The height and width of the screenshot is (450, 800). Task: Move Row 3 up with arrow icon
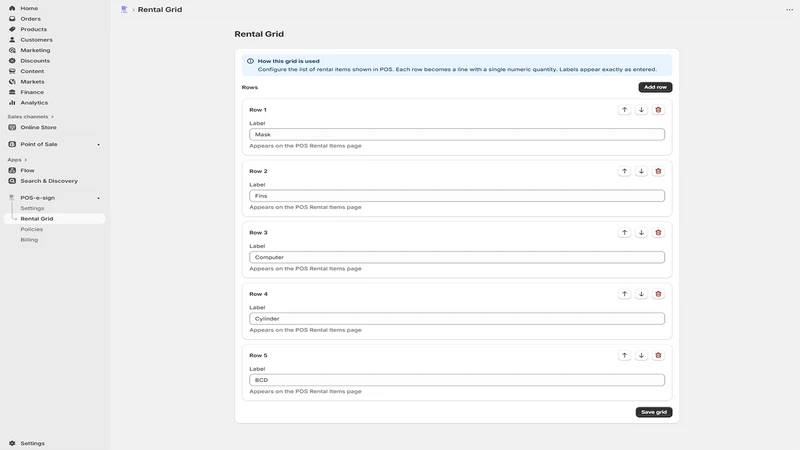[x=624, y=232]
